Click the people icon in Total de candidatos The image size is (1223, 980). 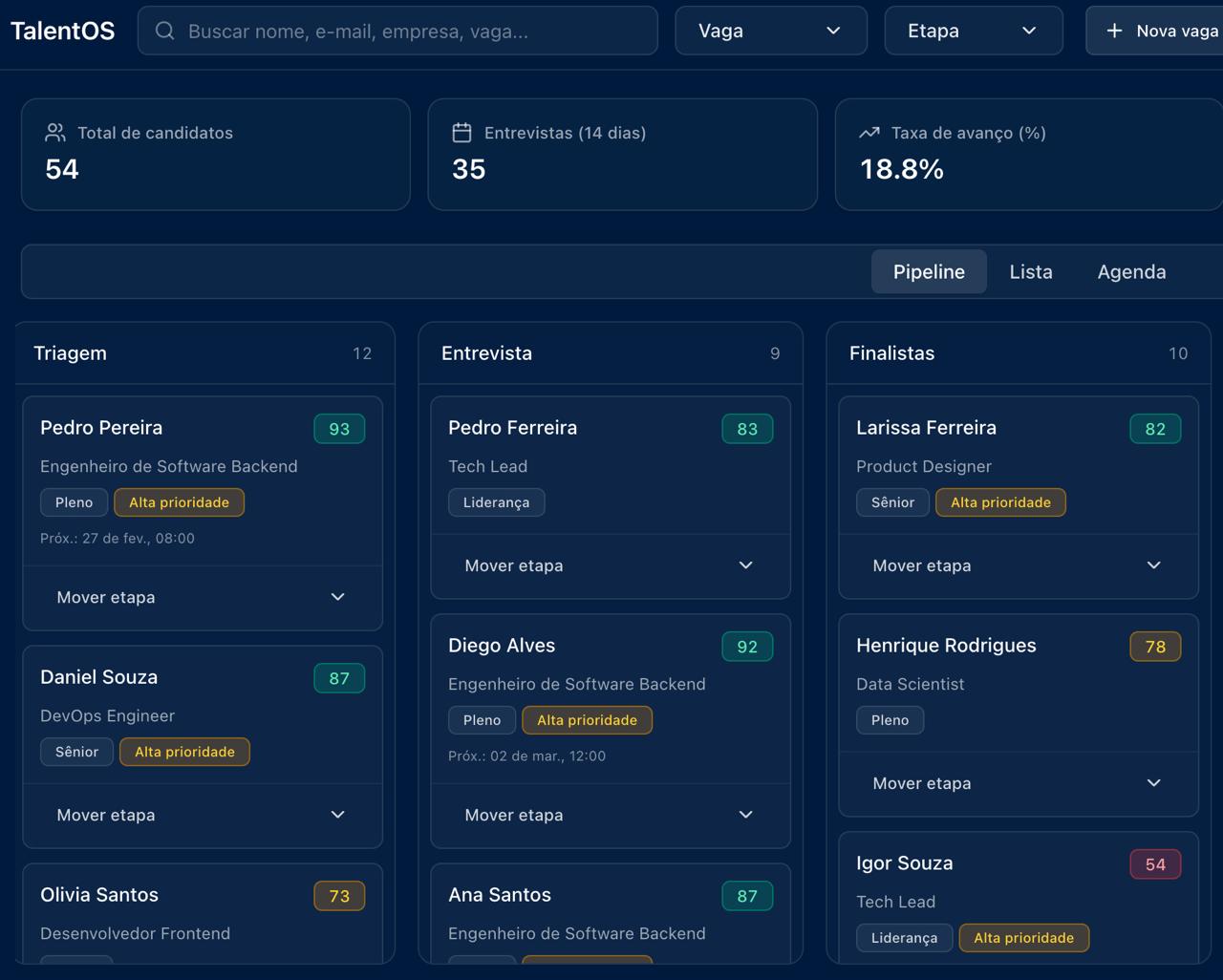(x=55, y=133)
